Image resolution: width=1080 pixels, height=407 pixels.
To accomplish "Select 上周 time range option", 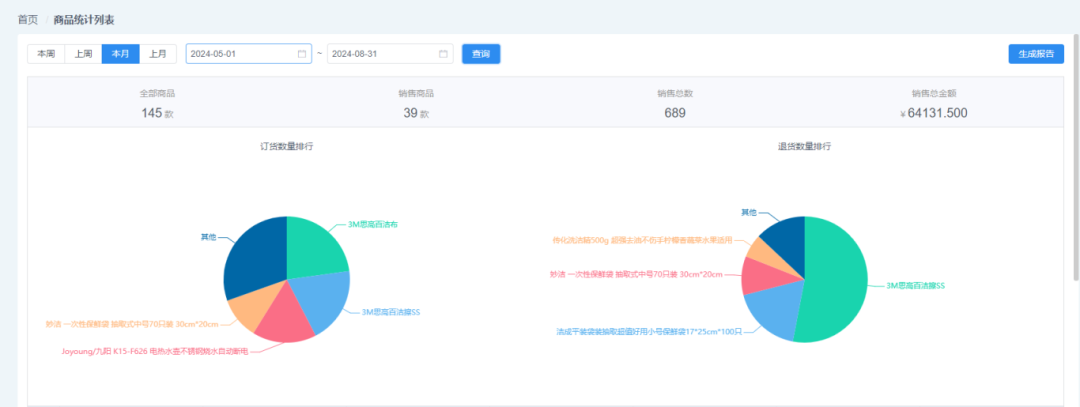I will click(83, 54).
